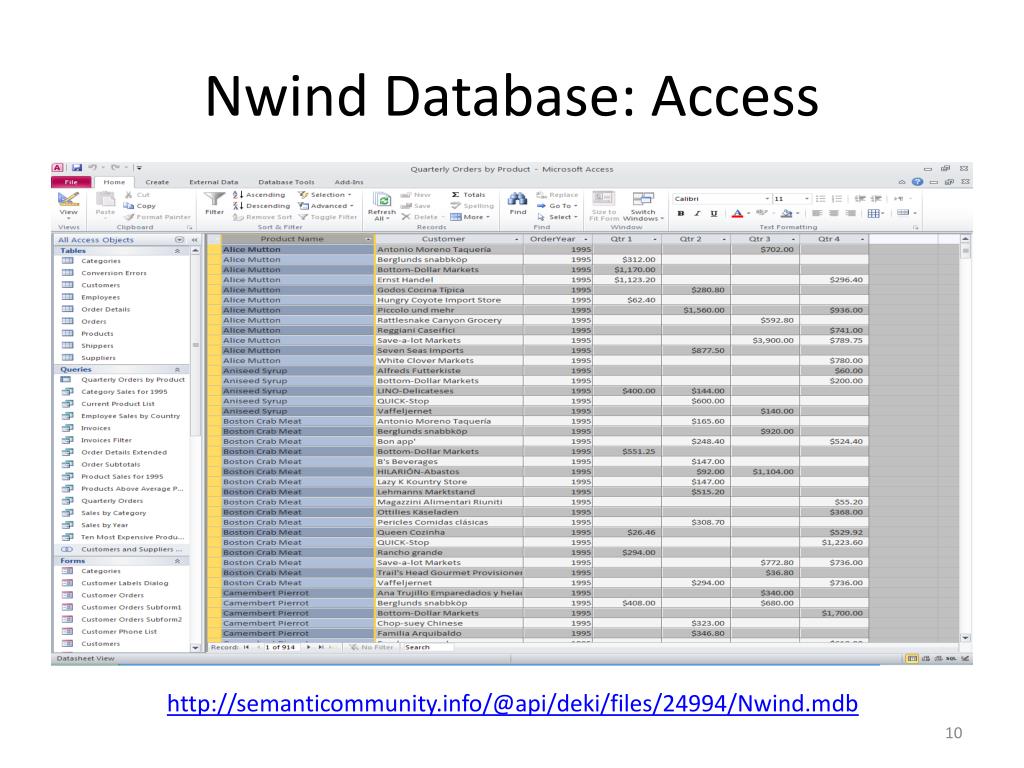Open Invoices query in navigation pane
Viewport: 1024px width, 768px height.
95,428
